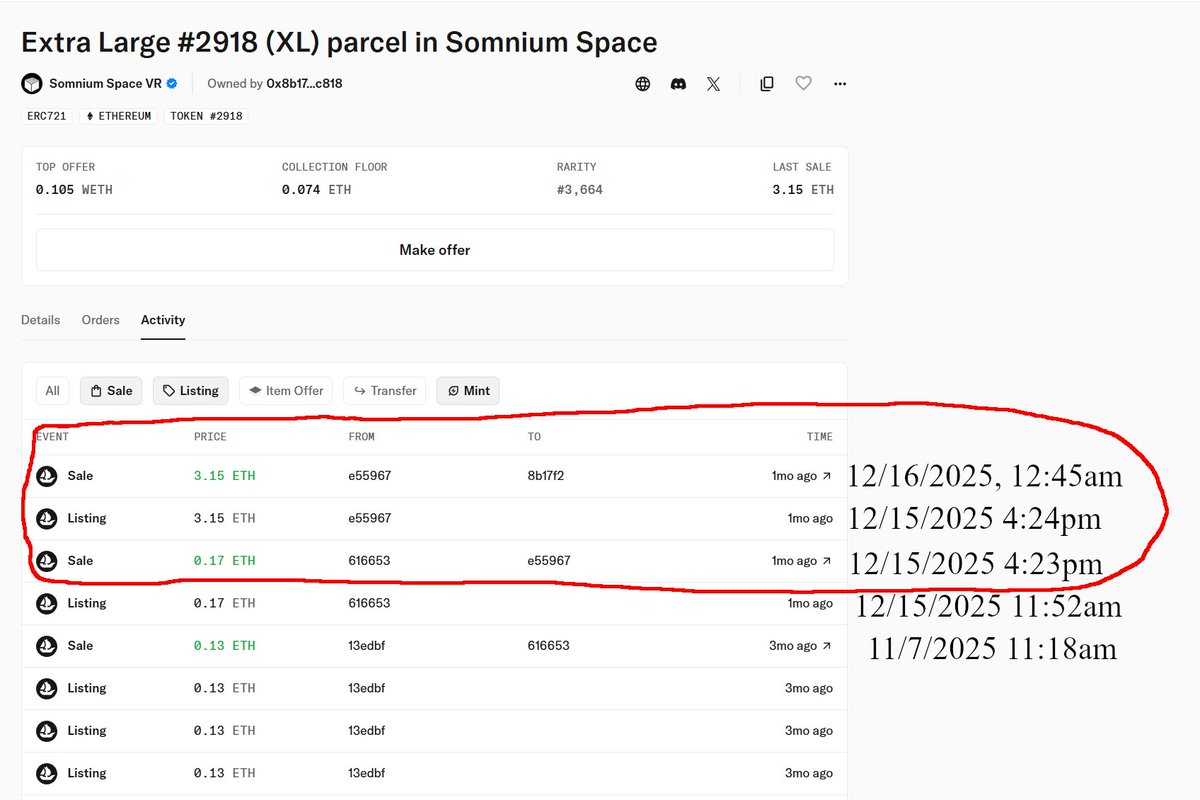Open the 0.17 ETH Sale transaction arrow
The height and width of the screenshot is (800, 1200).
(x=826, y=561)
